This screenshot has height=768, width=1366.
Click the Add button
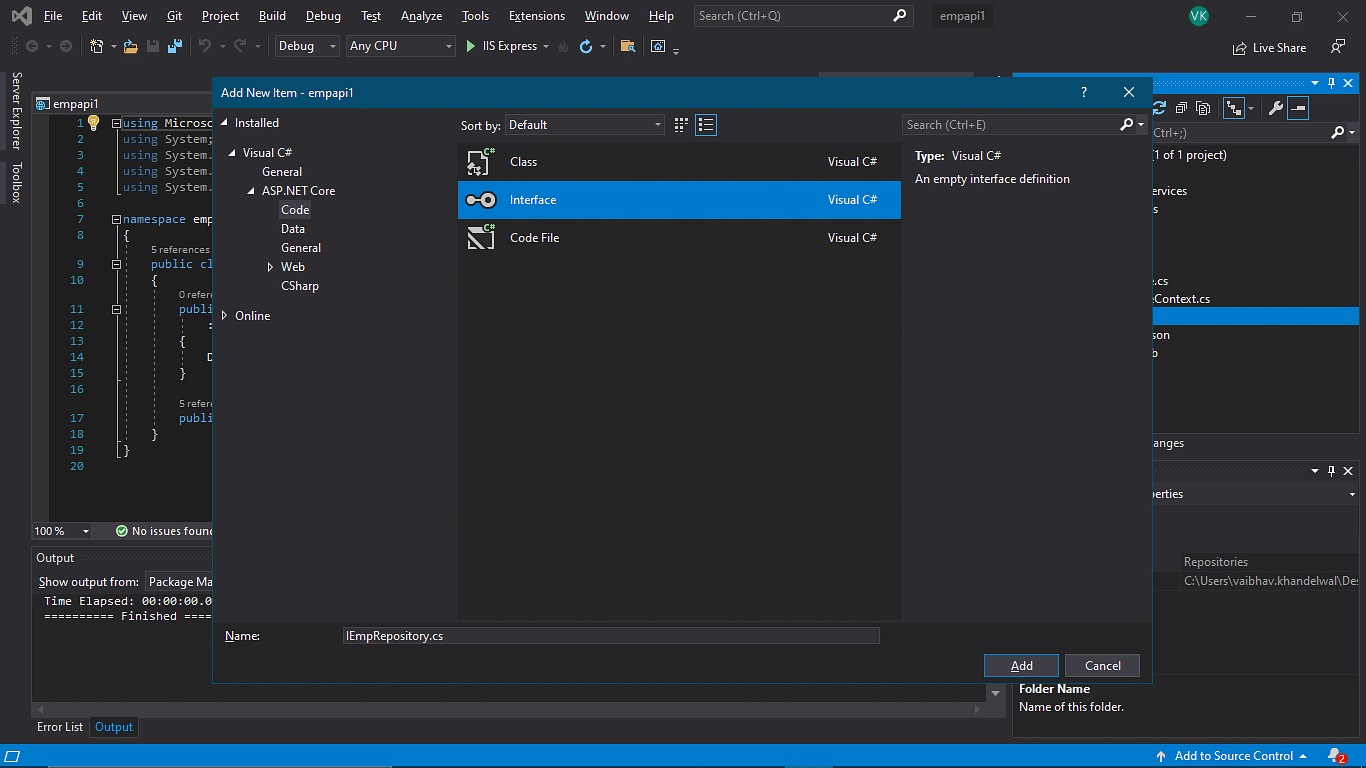click(1022, 666)
